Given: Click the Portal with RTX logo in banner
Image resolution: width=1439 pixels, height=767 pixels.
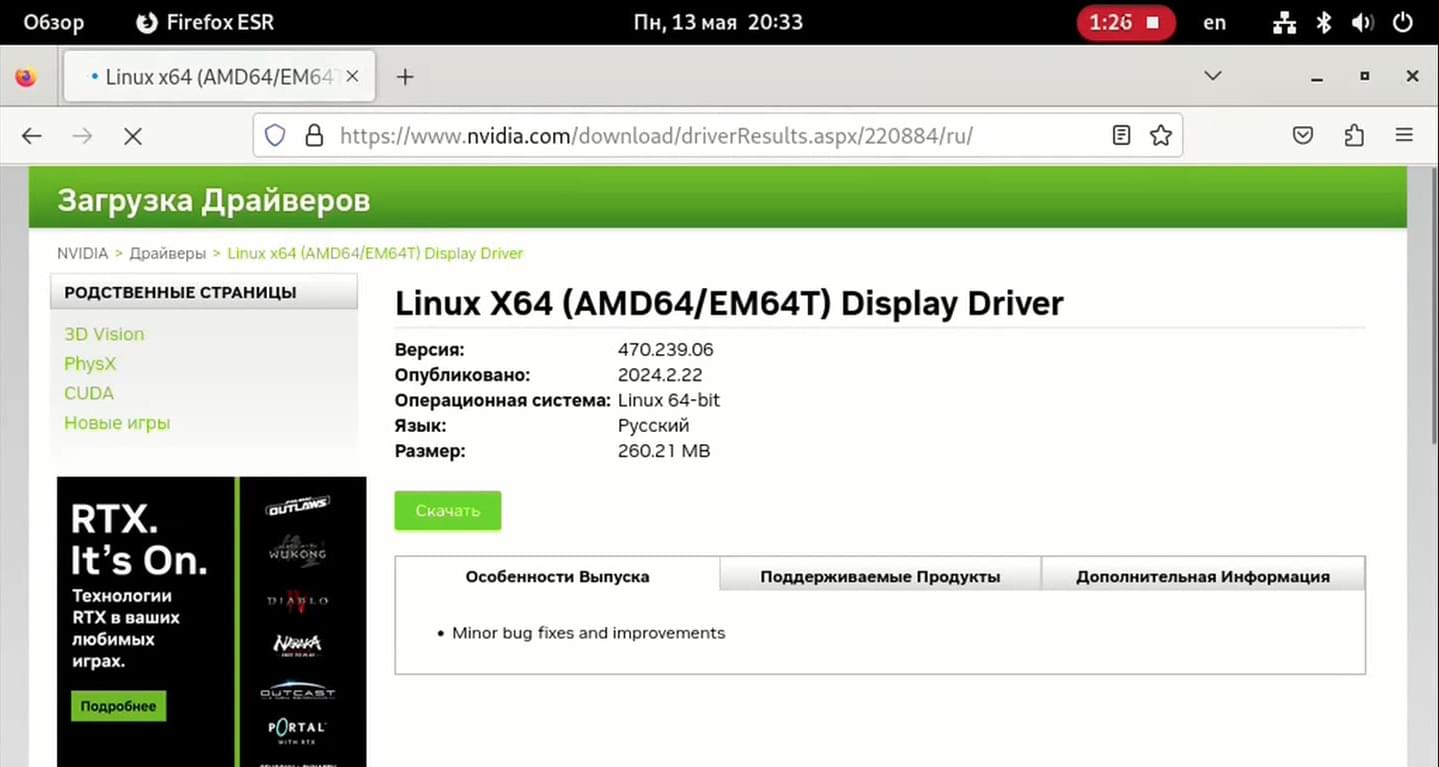Looking at the screenshot, I should pyautogui.click(x=298, y=729).
